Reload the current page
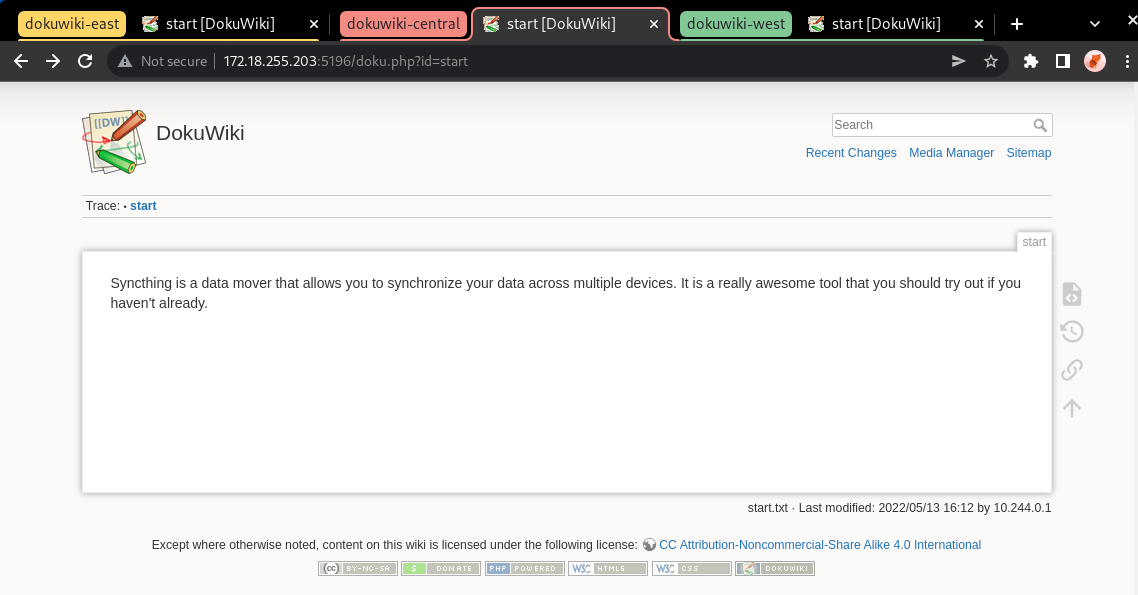 coord(85,61)
